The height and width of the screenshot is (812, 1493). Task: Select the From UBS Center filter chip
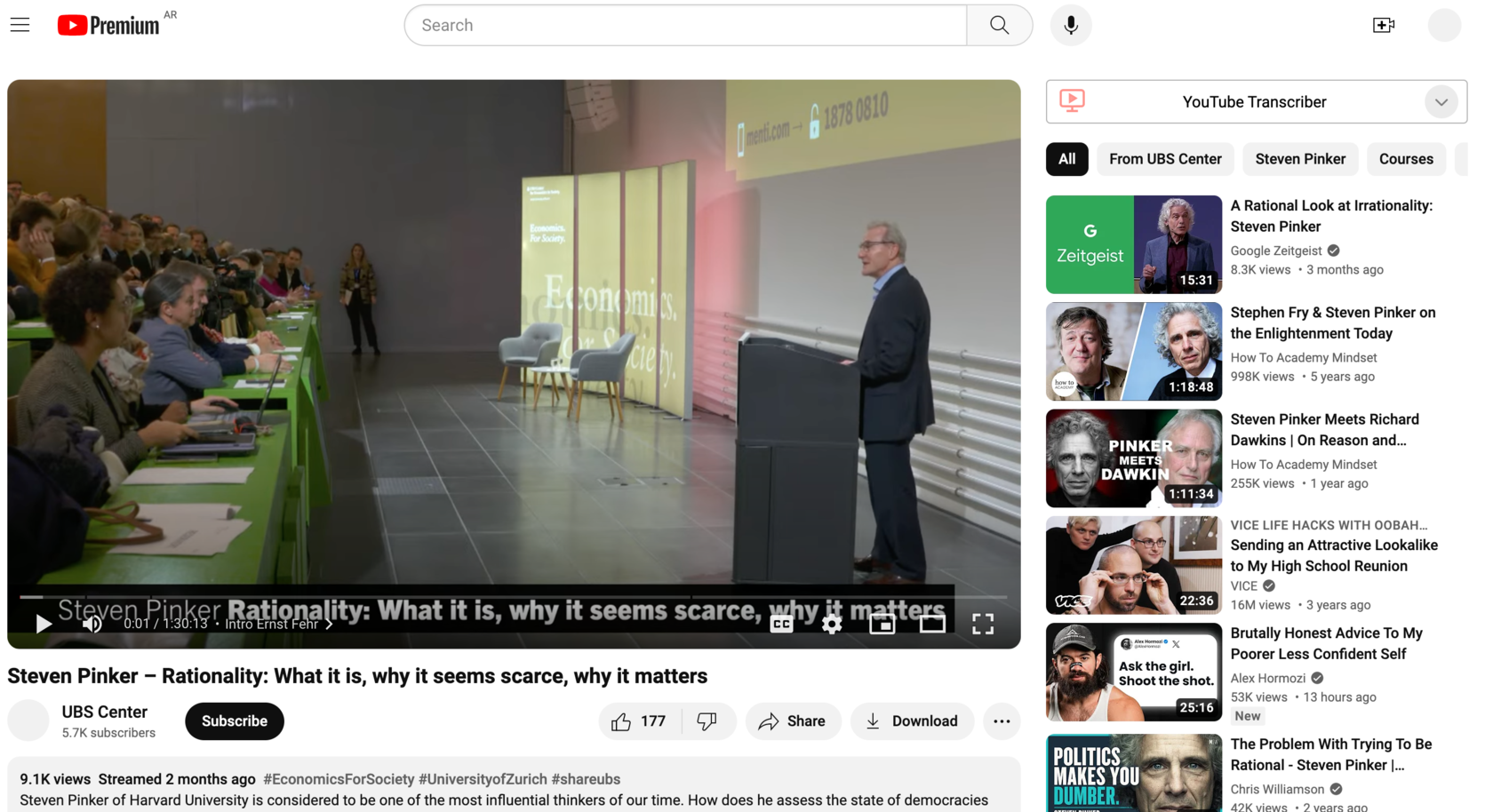[1164, 159]
